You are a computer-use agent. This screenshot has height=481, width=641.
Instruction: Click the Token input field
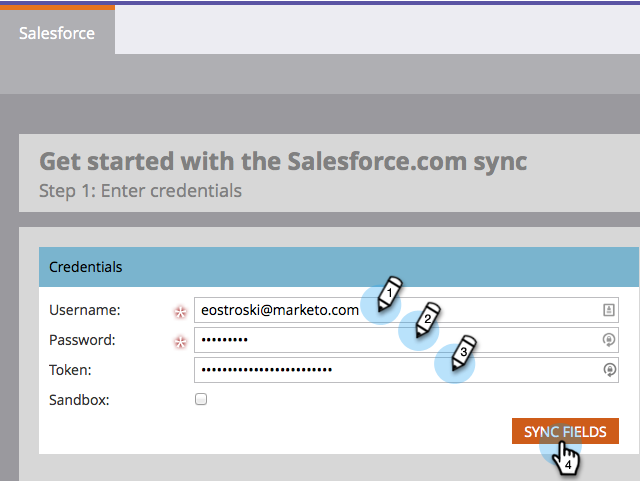(406, 370)
